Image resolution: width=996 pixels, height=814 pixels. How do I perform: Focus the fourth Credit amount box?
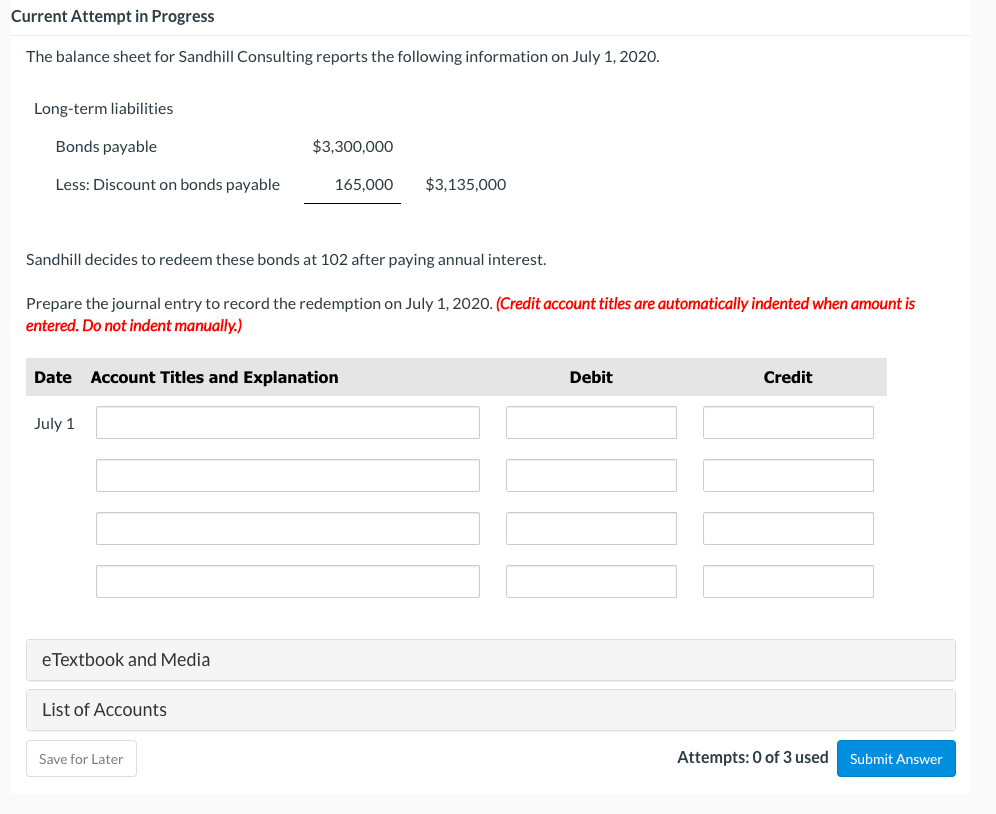click(x=788, y=581)
